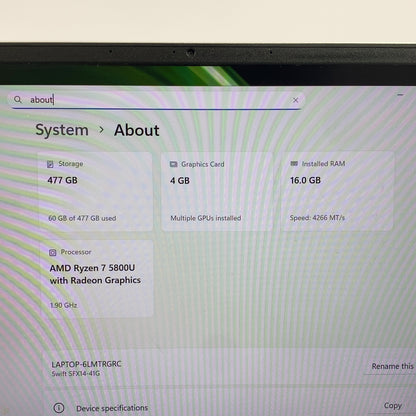Open the Storage card

(95, 192)
